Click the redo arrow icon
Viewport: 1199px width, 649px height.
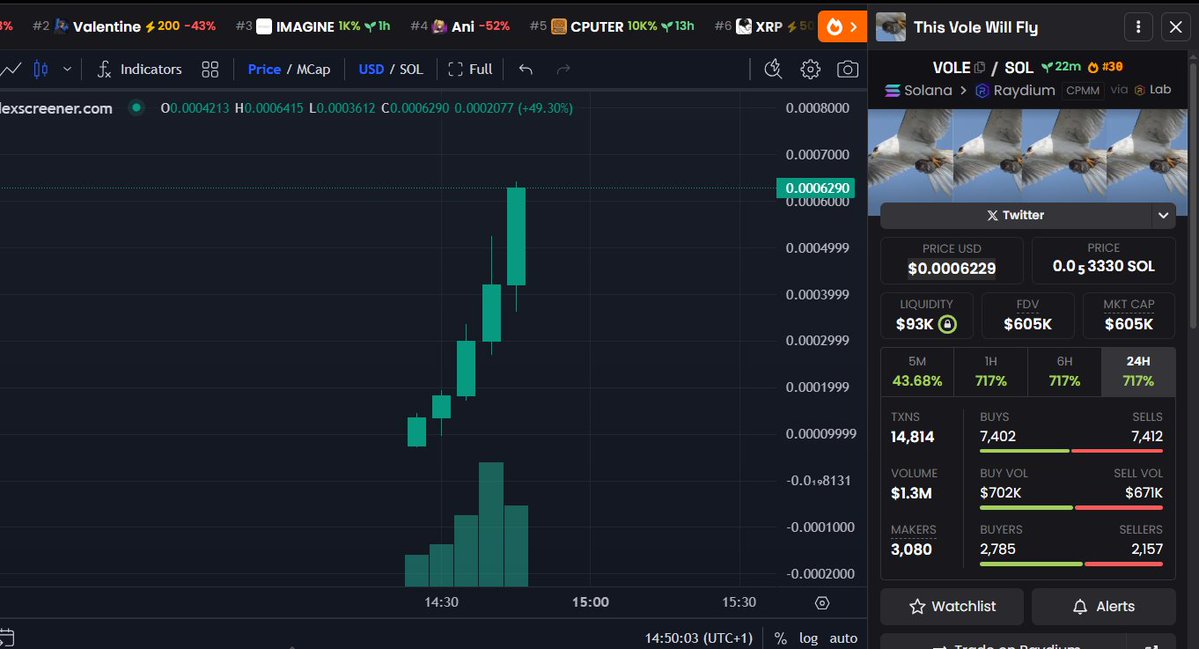564,70
